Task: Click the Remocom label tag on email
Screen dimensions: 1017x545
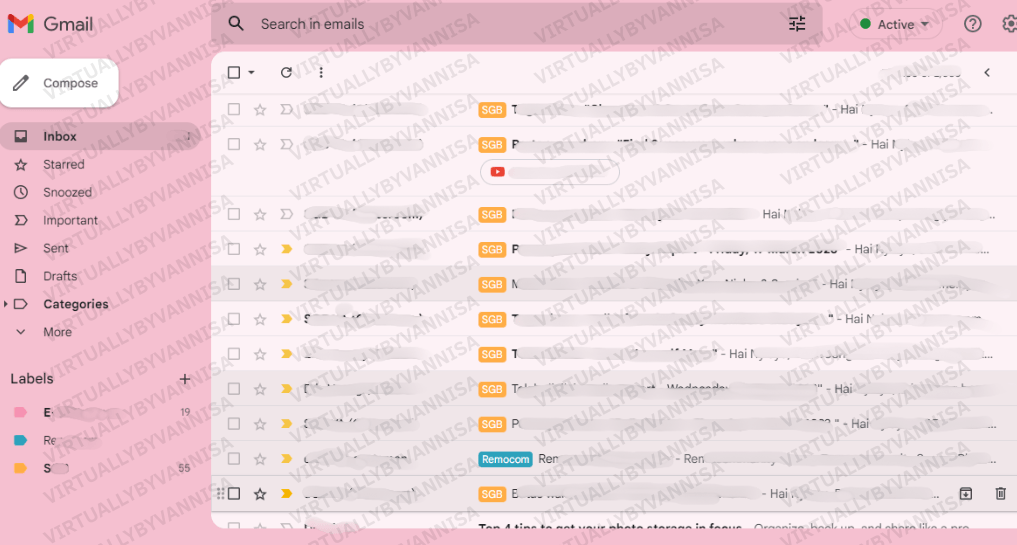Action: click(x=505, y=459)
